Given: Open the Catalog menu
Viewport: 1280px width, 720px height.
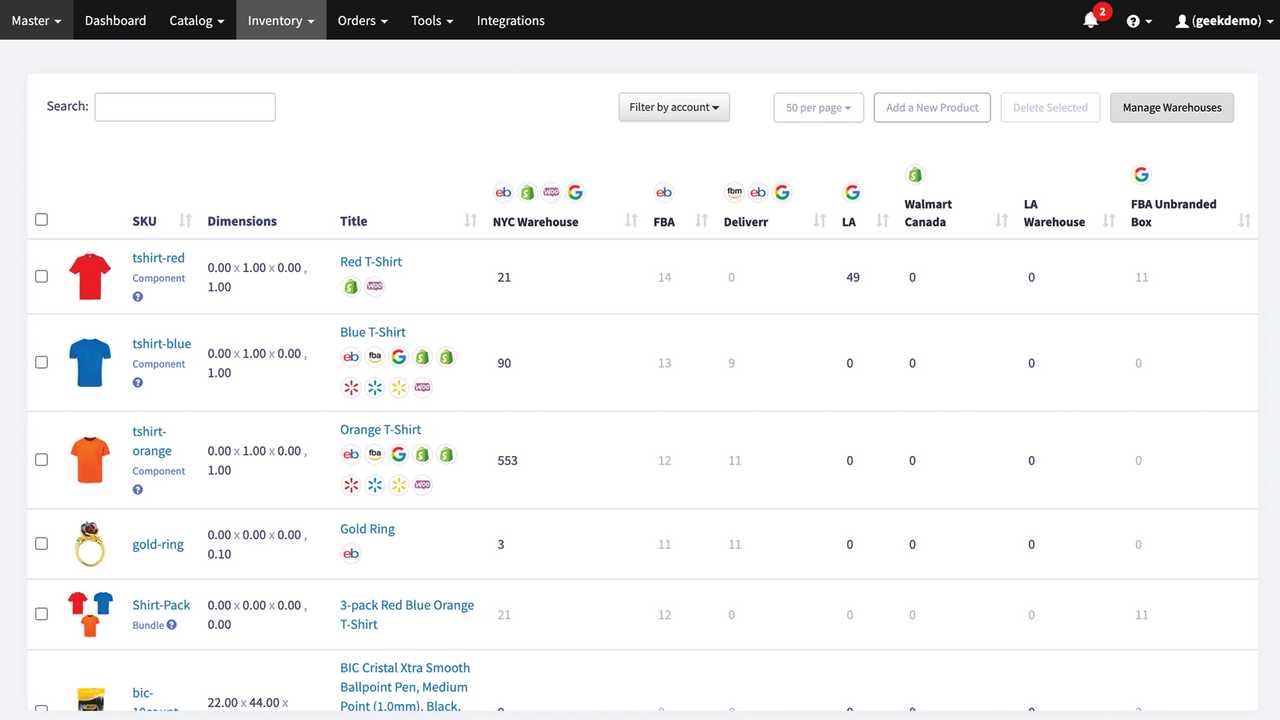Looking at the screenshot, I should 196,20.
